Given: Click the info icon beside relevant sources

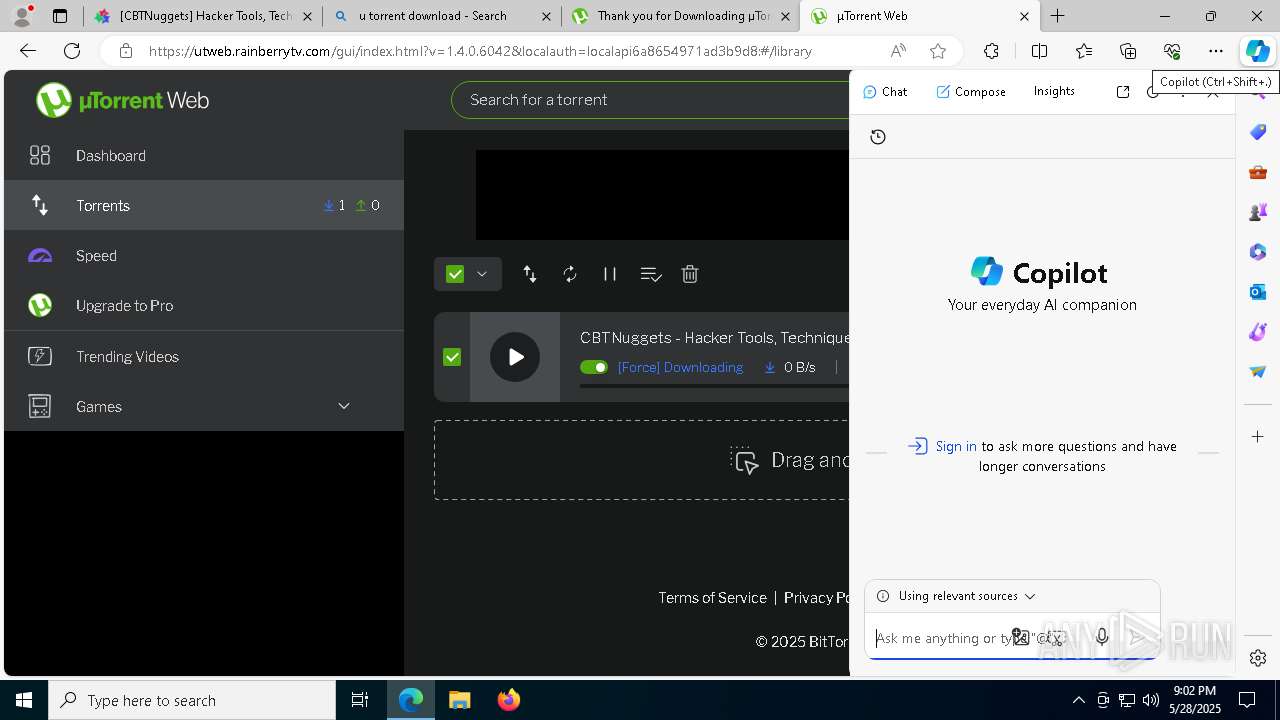Looking at the screenshot, I should [883, 596].
